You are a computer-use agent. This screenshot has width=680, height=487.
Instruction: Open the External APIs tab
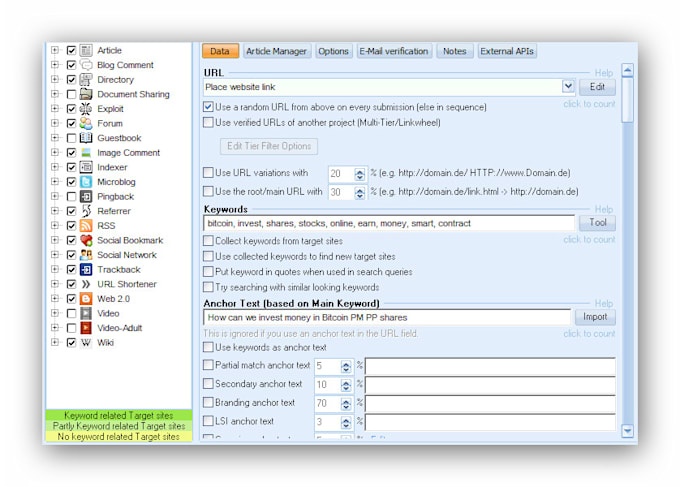[507, 51]
